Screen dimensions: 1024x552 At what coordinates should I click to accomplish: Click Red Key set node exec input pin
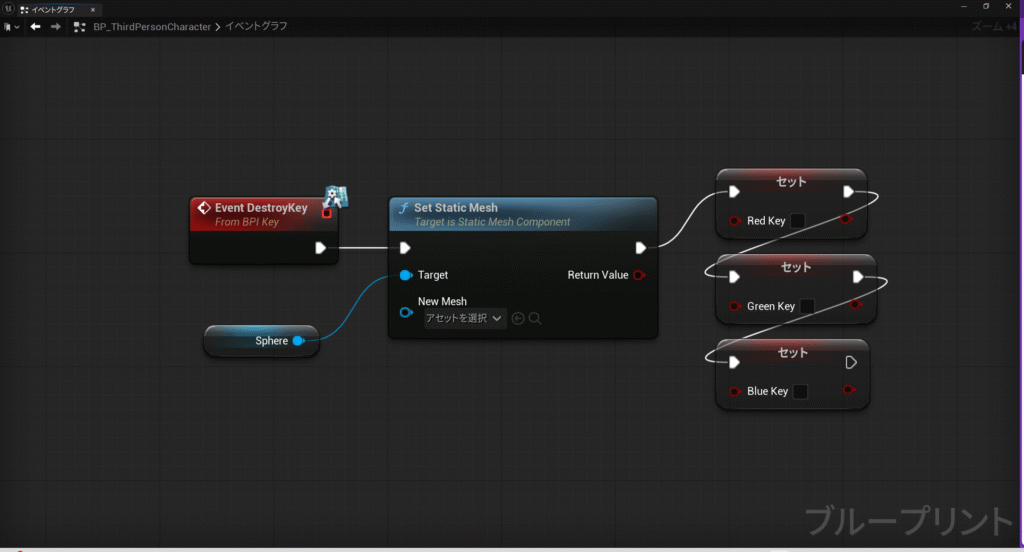[734, 191]
